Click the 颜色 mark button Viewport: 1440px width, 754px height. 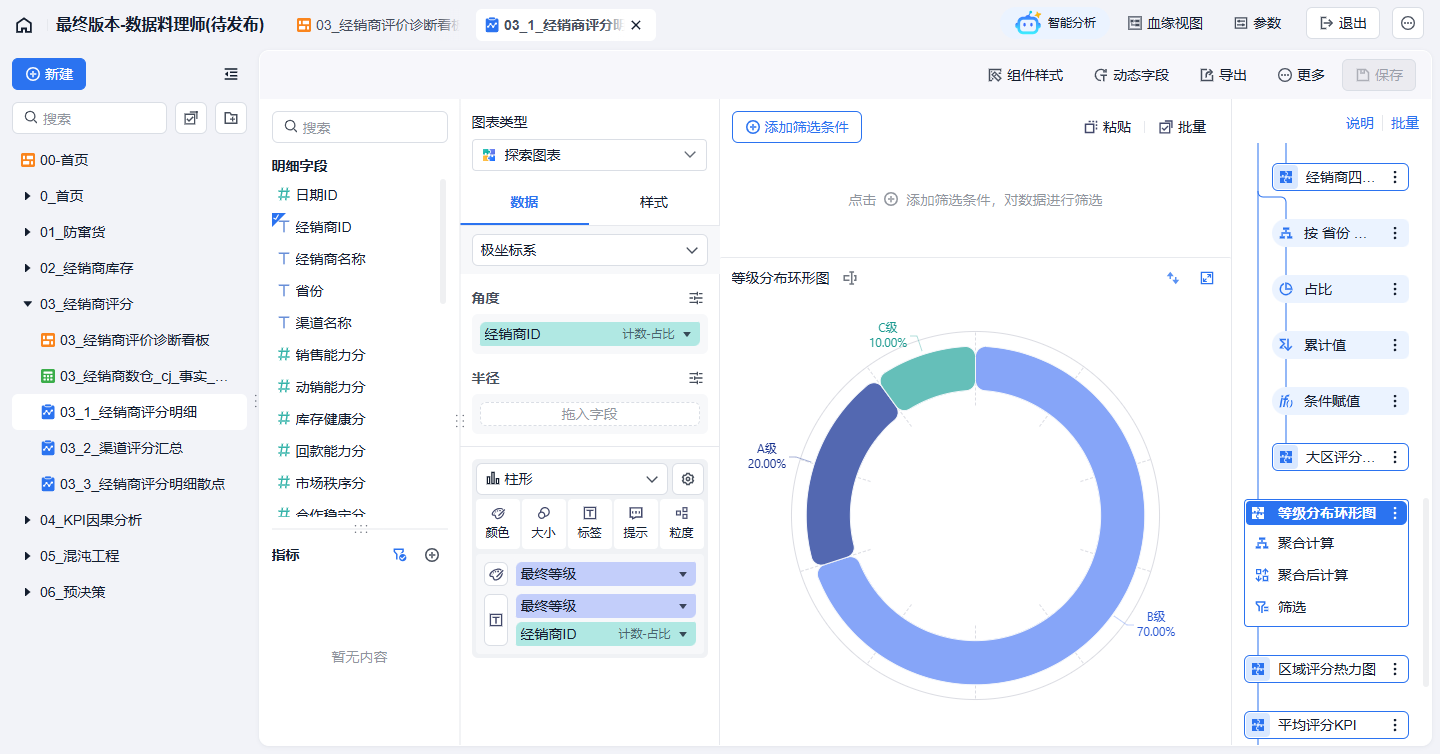coord(497,524)
